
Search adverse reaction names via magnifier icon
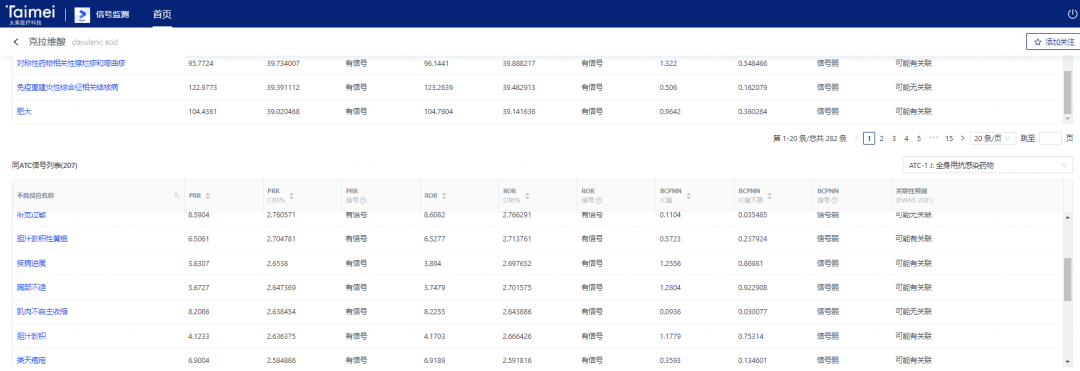177,196
